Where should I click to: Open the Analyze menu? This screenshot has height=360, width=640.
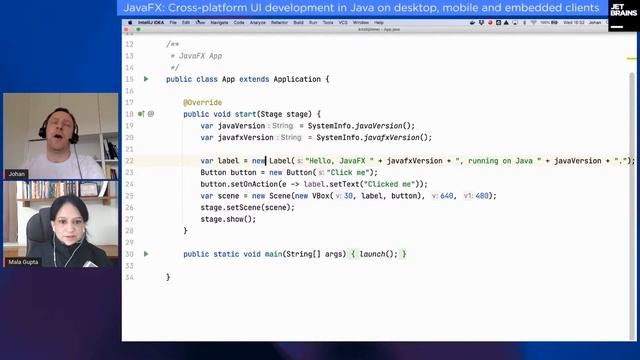(x=258, y=23)
